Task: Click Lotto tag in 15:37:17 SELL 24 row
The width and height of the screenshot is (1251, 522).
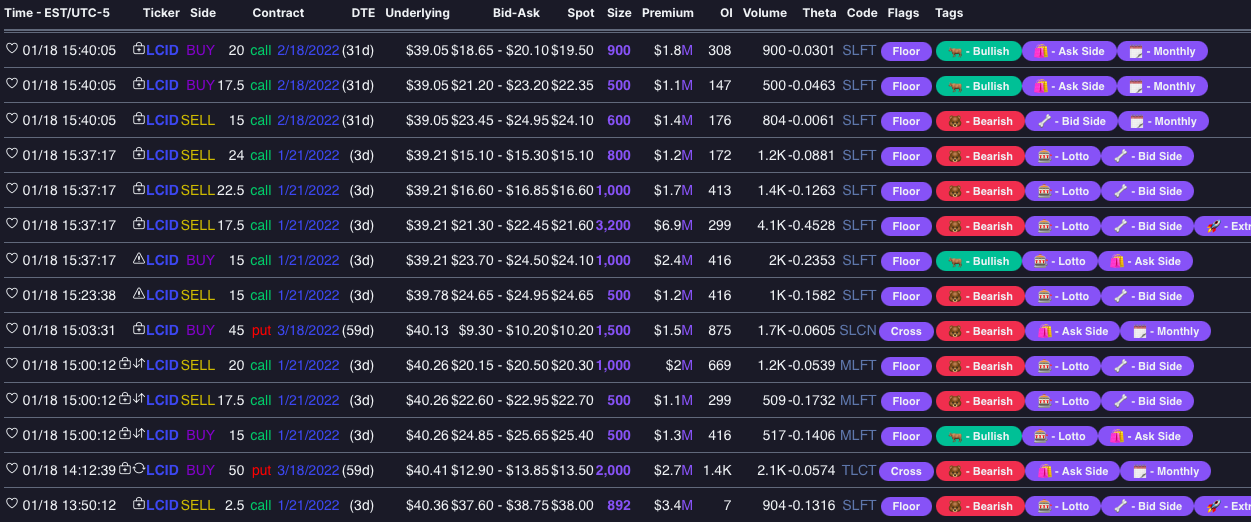Action: pyautogui.click(x=1063, y=156)
